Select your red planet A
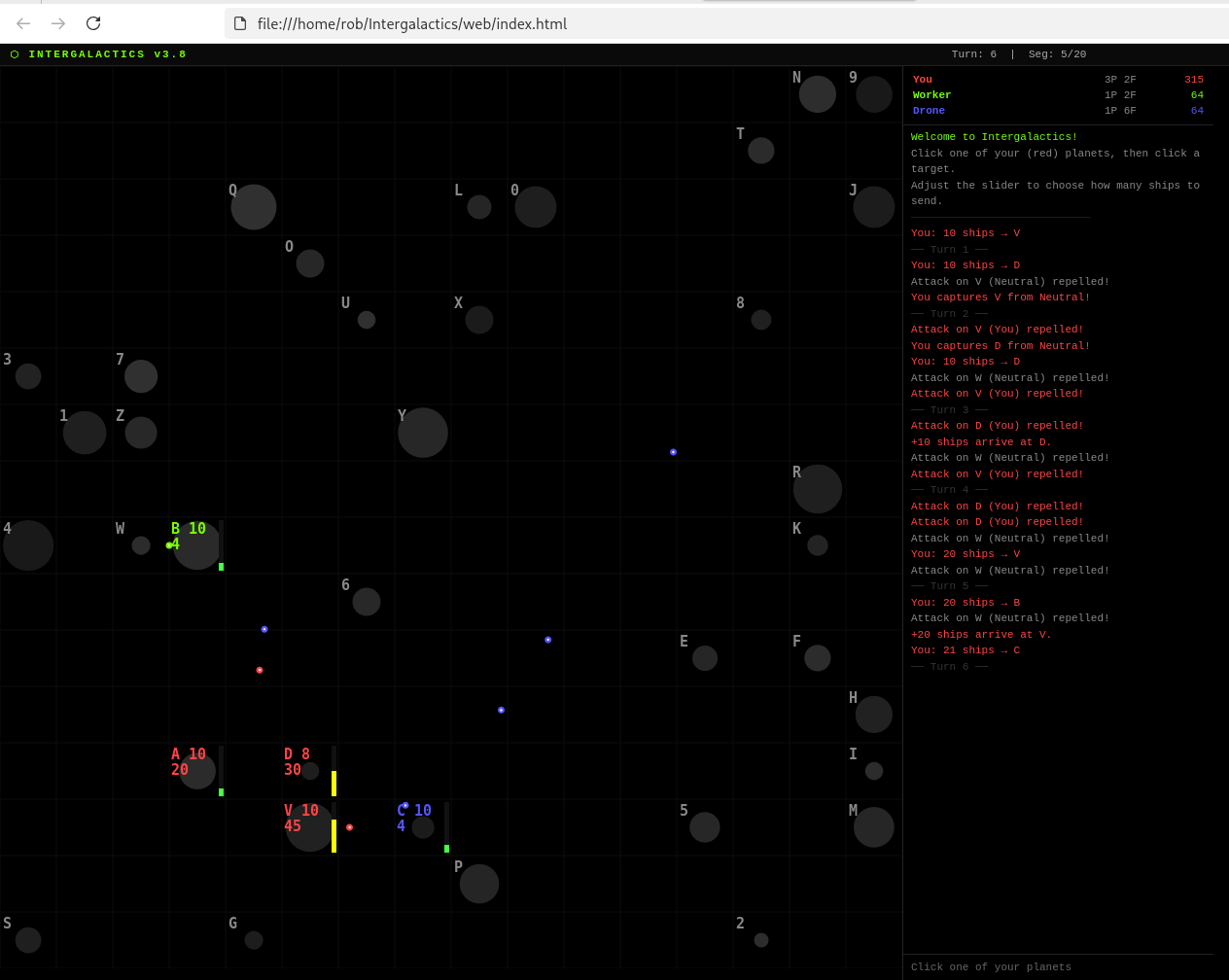Screen dimensions: 1229x980 coord(197,771)
